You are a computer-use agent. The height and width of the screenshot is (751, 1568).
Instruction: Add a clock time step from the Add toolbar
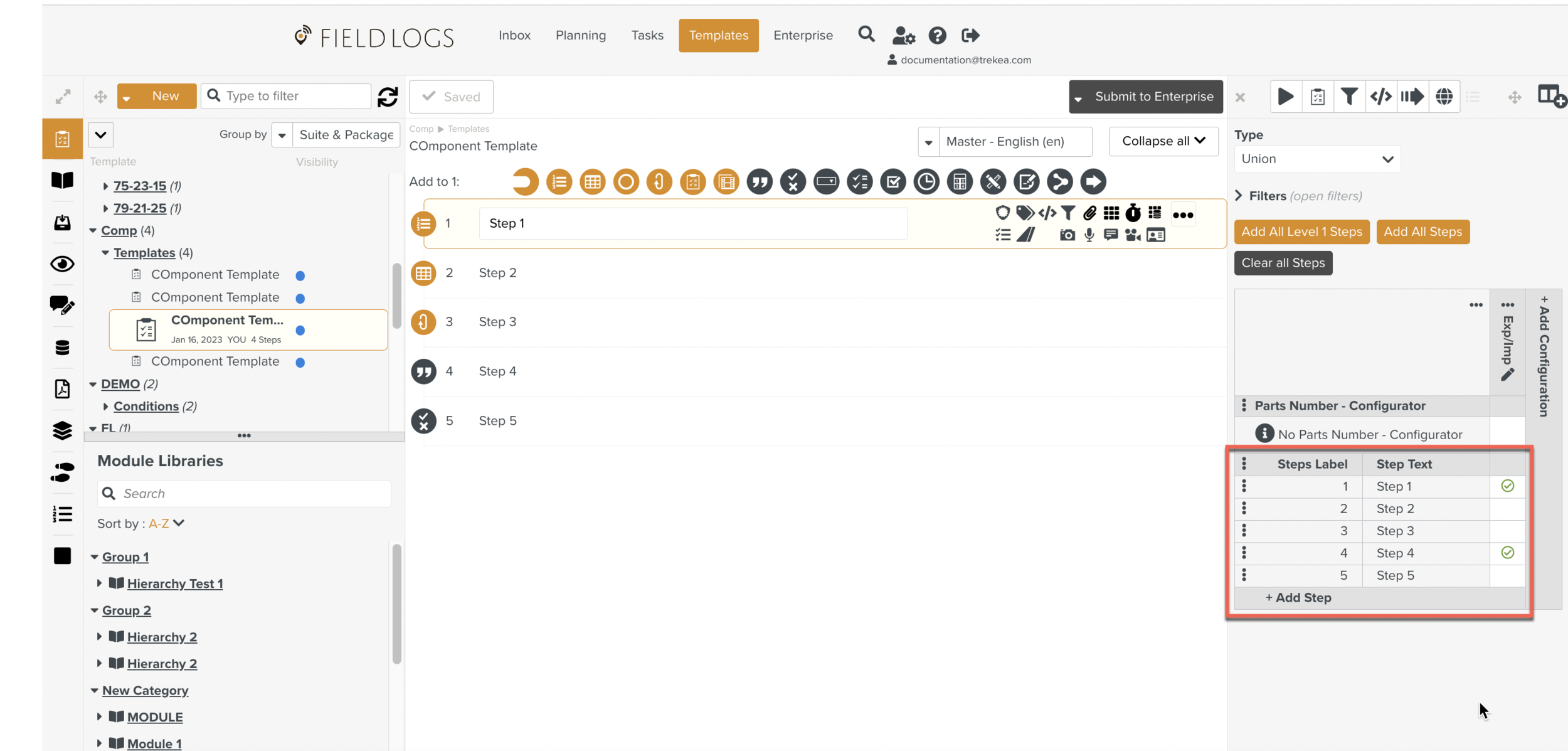pos(926,182)
